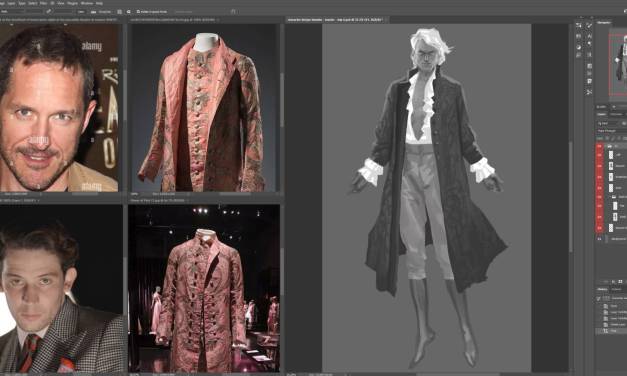Open the Pass Through blend mode dropdown
The height and width of the screenshot is (376, 627).
[x=611, y=131]
